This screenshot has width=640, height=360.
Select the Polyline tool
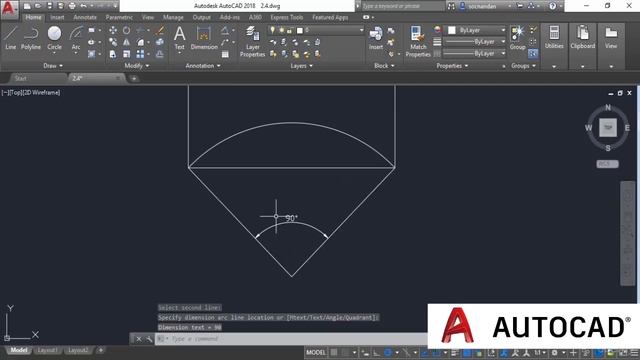[31, 38]
